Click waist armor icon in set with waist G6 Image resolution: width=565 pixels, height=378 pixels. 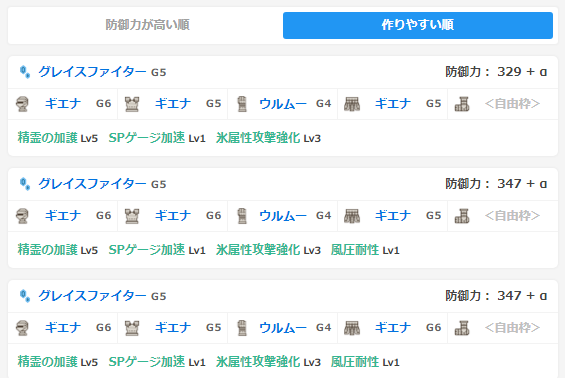coord(352,328)
